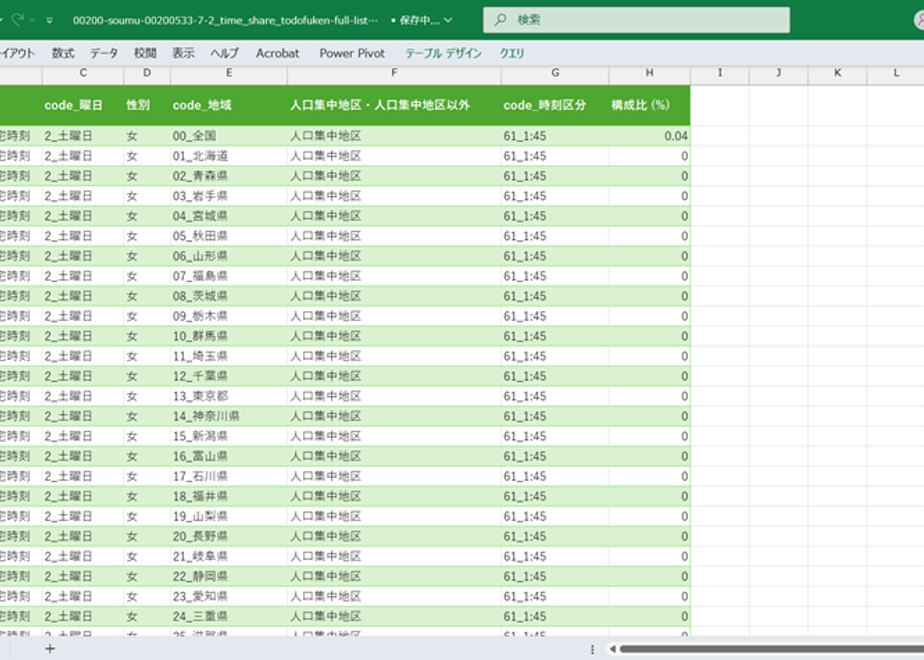Open the Power Pivot tab
924x660 pixels.
[x=352, y=53]
